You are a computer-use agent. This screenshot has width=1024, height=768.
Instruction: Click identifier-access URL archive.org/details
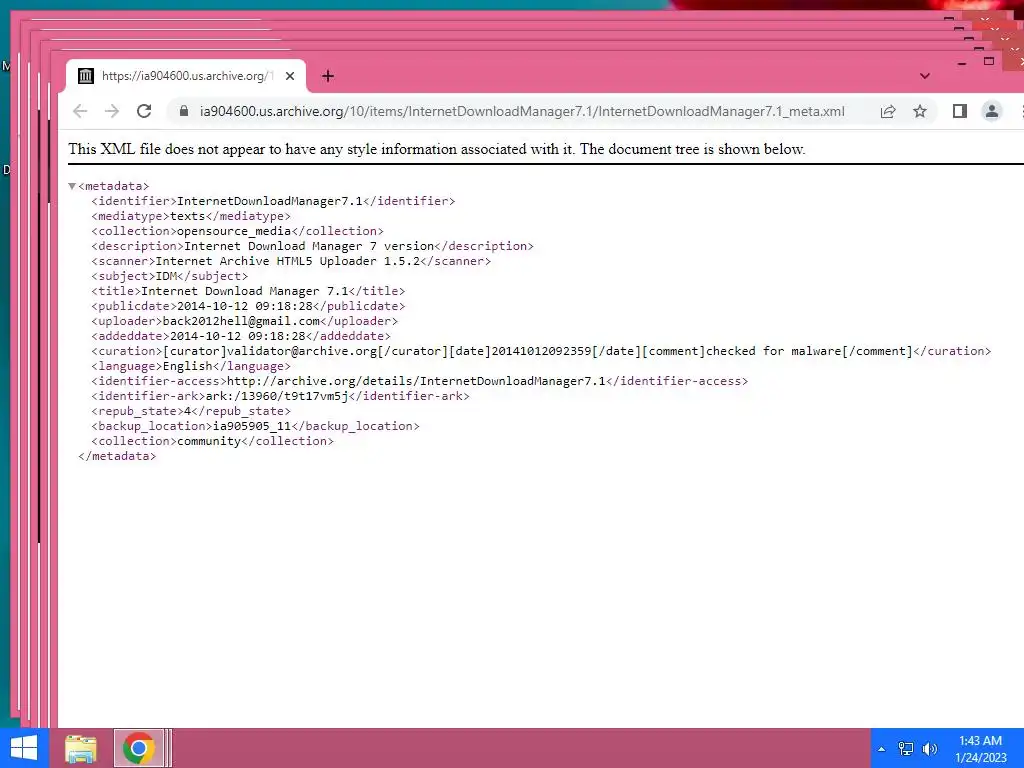(x=416, y=381)
